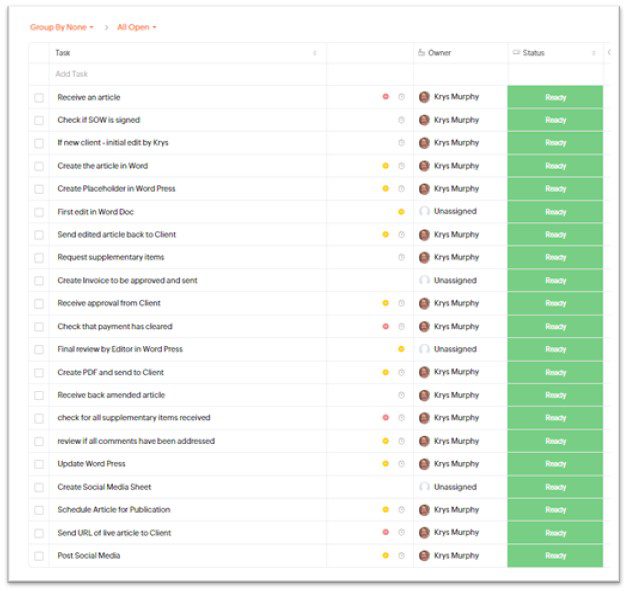Click unassigned avatar on Create Invoice row
The image size is (628, 592).
[424, 280]
